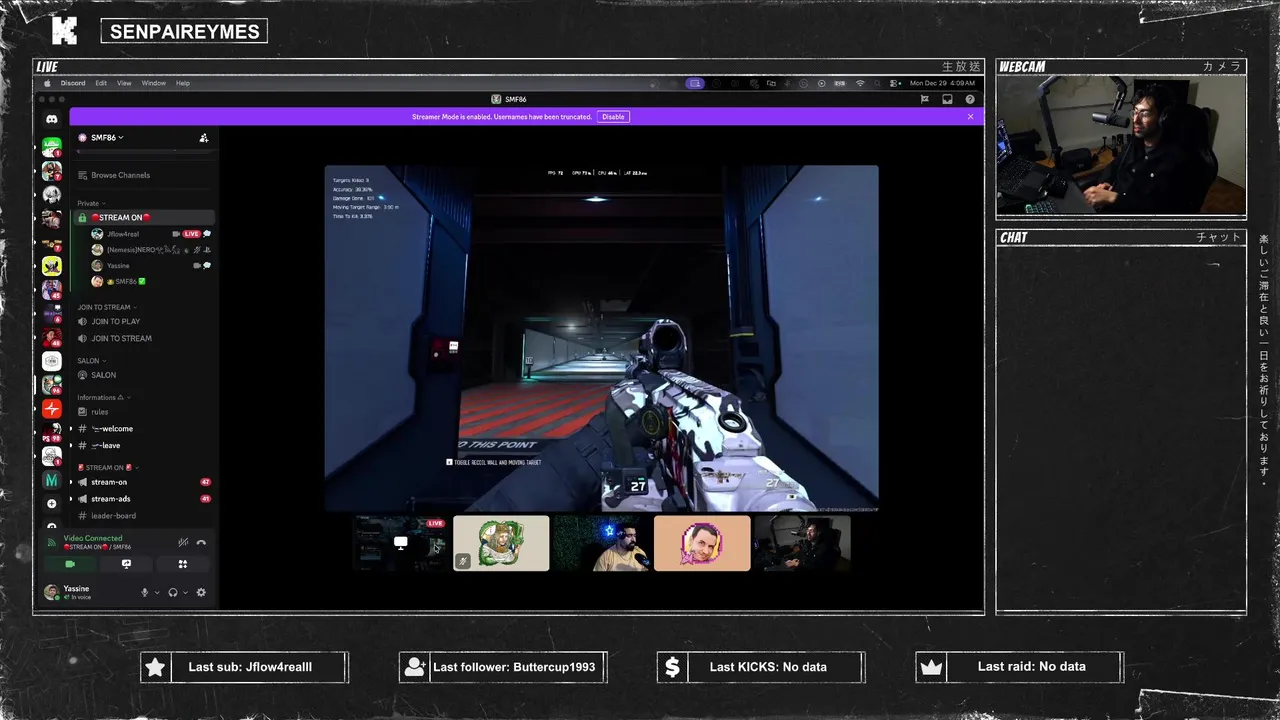Open the green M server icon
1280x720 pixels.
[52, 481]
